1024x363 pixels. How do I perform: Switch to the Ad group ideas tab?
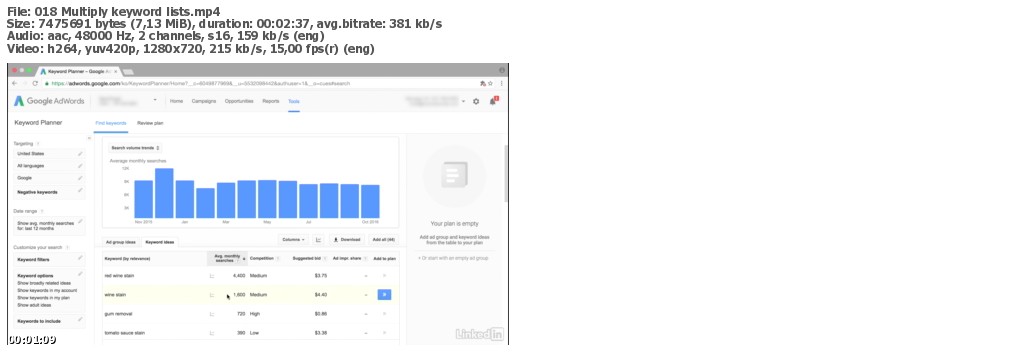(121, 242)
